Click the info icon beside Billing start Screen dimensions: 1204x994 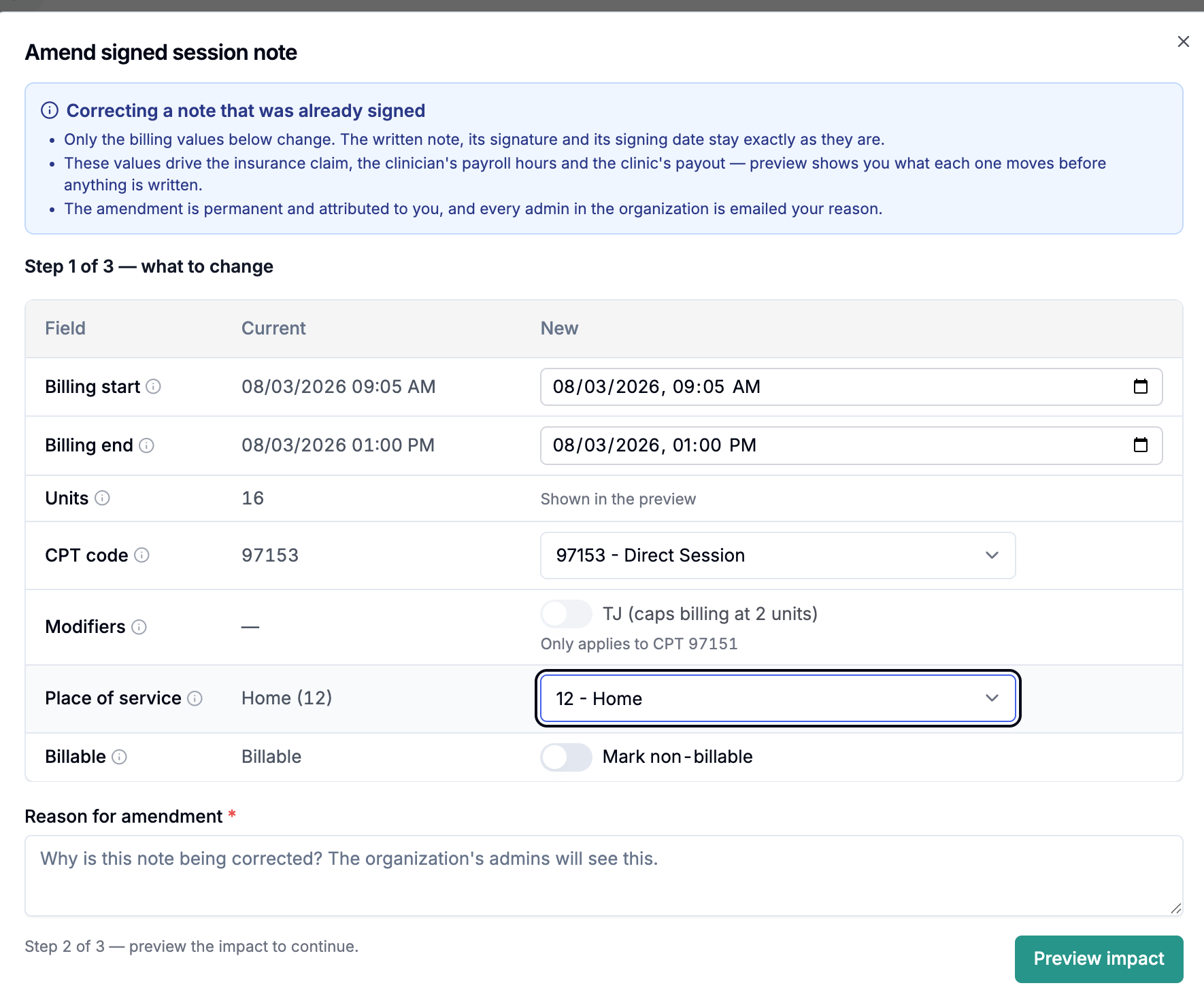coord(154,387)
